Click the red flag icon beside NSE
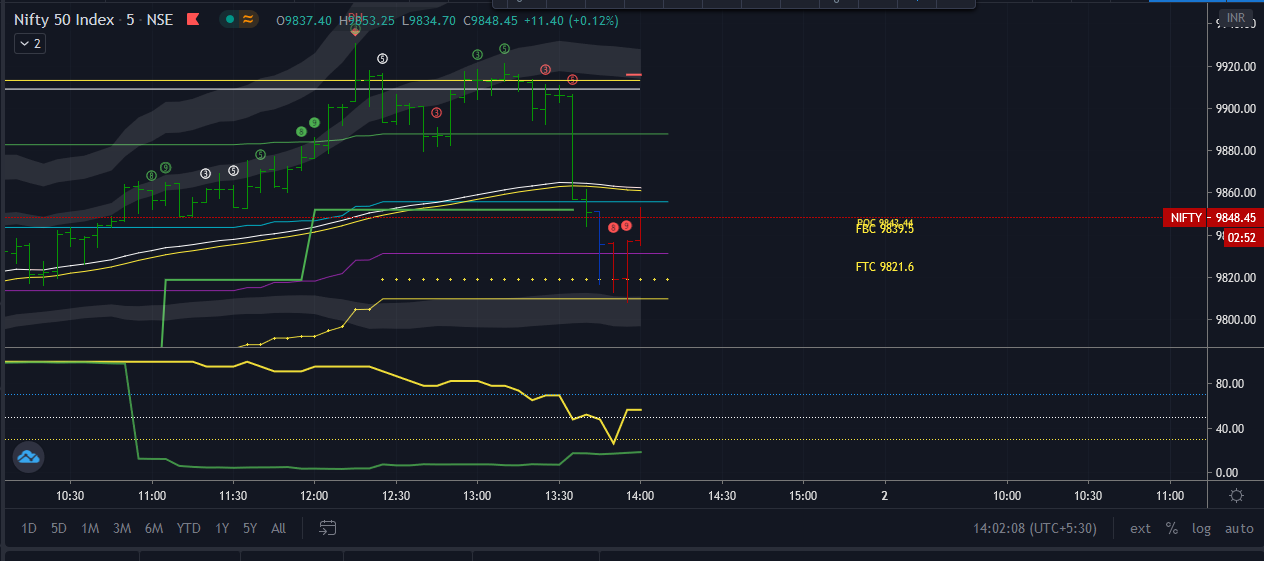The height and width of the screenshot is (561, 1264). tap(192, 20)
